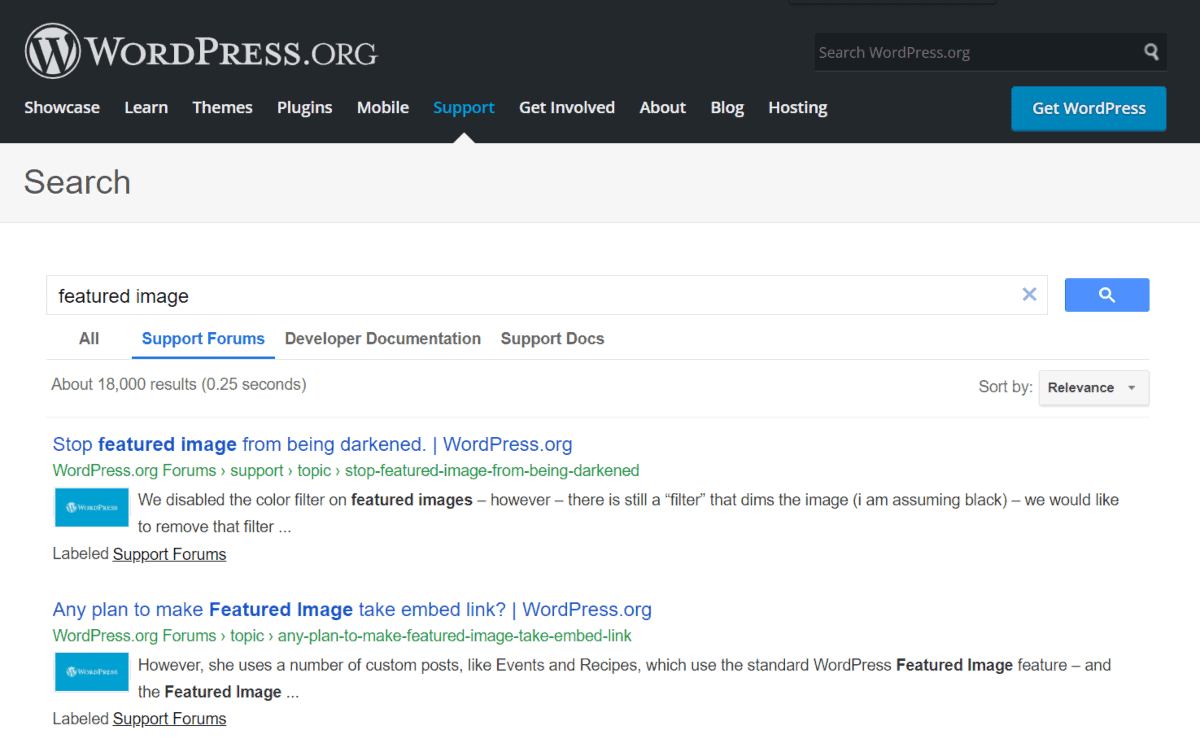Image resolution: width=1200 pixels, height=739 pixels.
Task: Open the Showcase menu item
Action: click(x=62, y=108)
